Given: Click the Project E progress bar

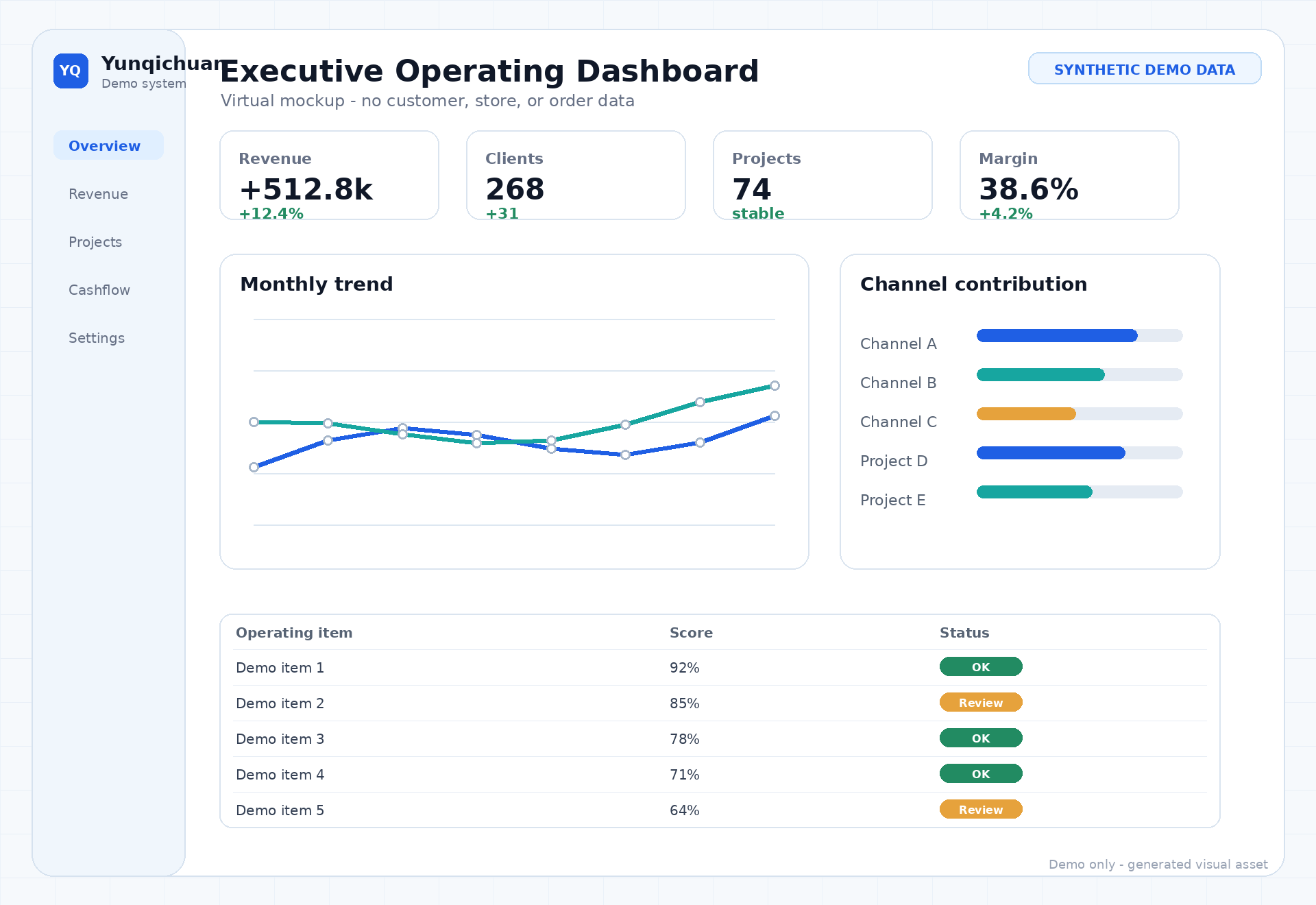Looking at the screenshot, I should pos(1080,492).
